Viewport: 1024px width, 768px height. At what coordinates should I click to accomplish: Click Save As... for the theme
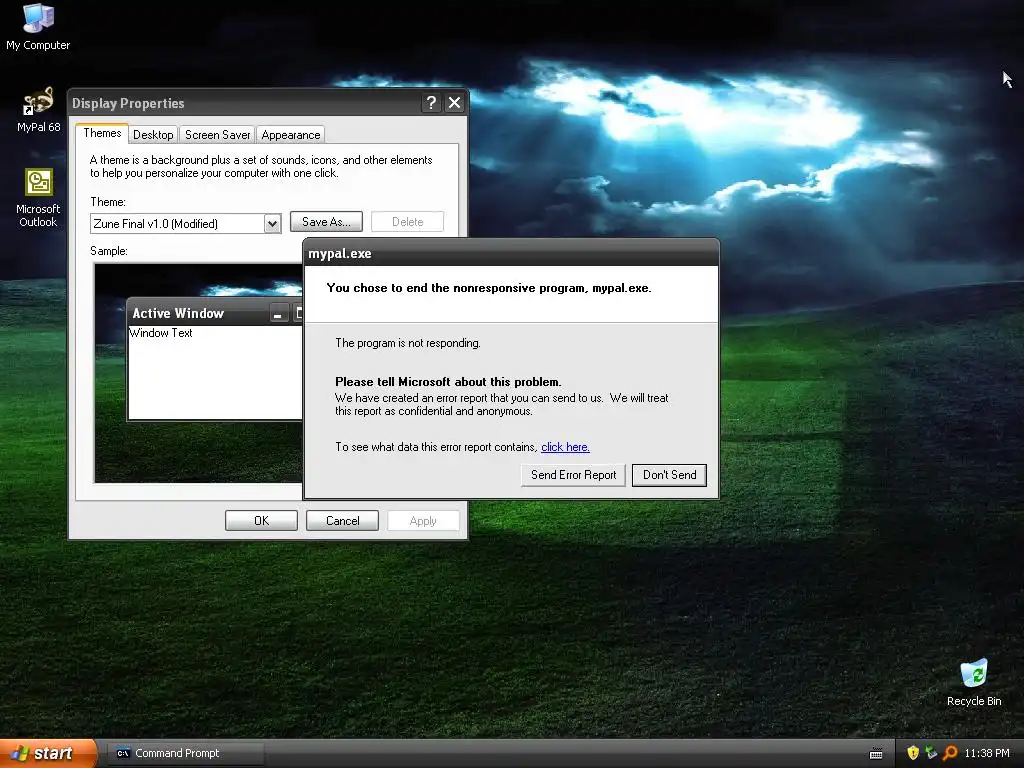click(326, 222)
